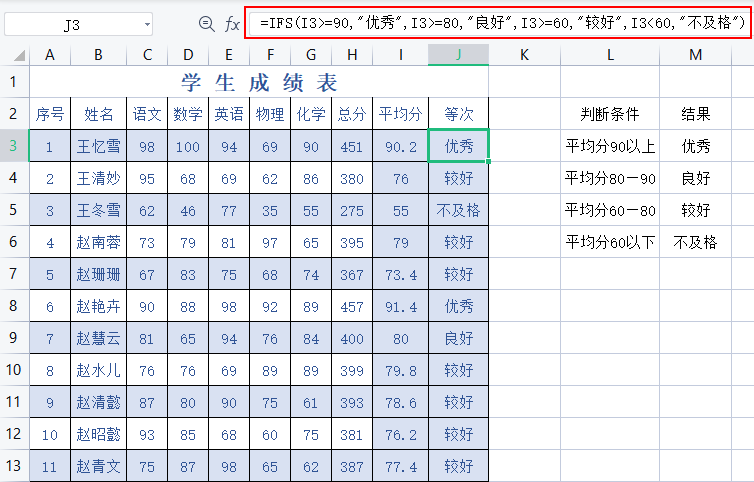Select the name cell 赵昭懿
Screen dimensions: 754x482
tap(99, 434)
